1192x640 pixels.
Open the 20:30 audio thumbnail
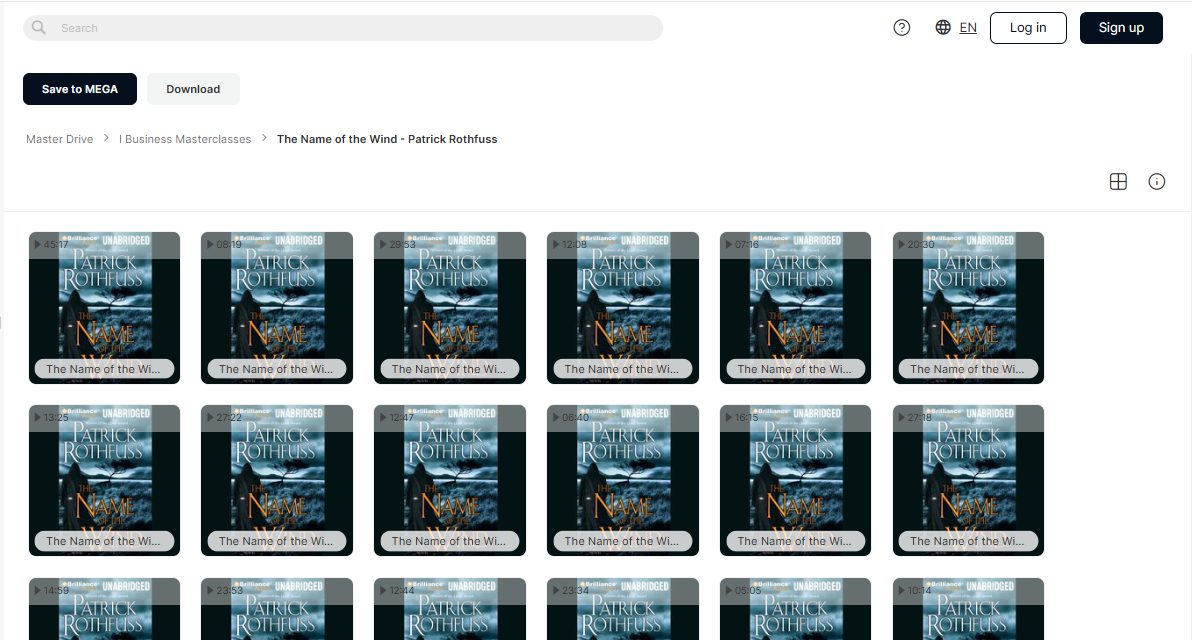(x=968, y=308)
